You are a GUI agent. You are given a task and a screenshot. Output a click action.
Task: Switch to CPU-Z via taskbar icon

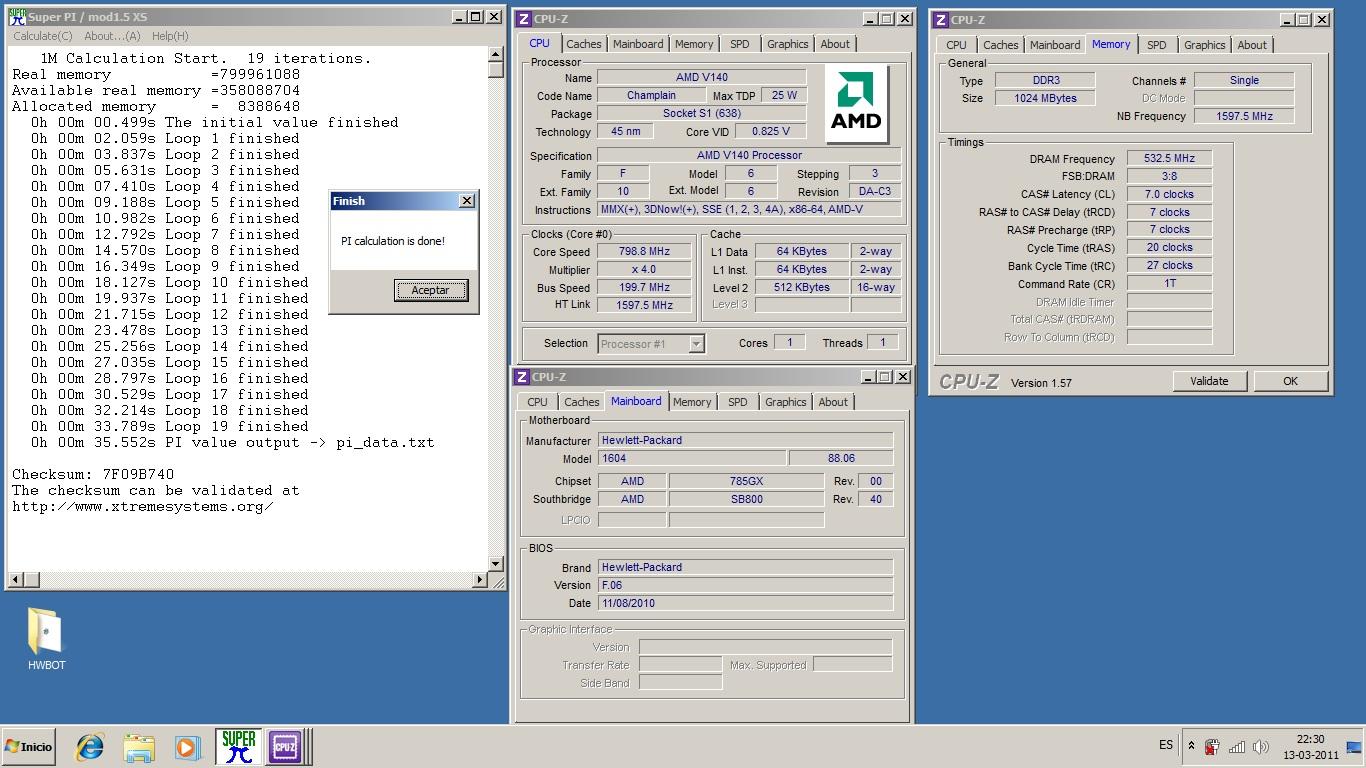pos(285,747)
